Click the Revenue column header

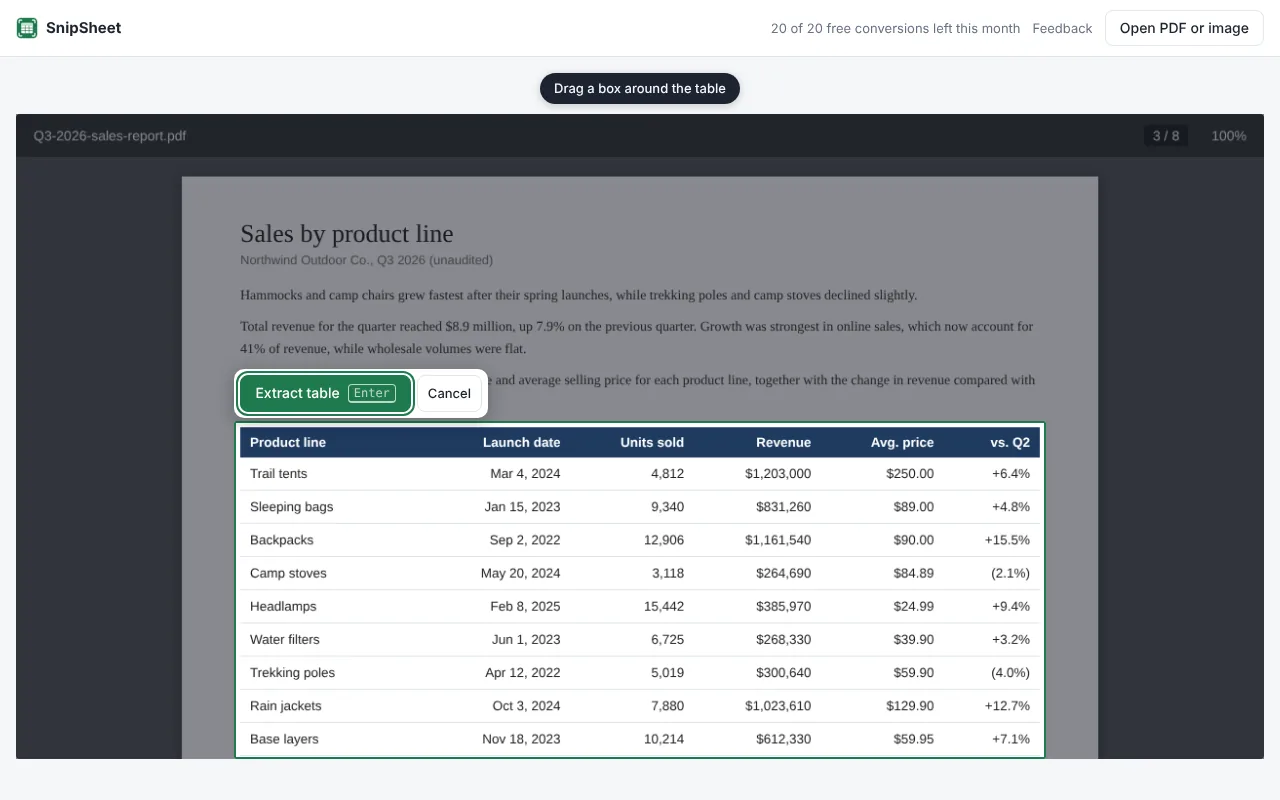click(783, 442)
